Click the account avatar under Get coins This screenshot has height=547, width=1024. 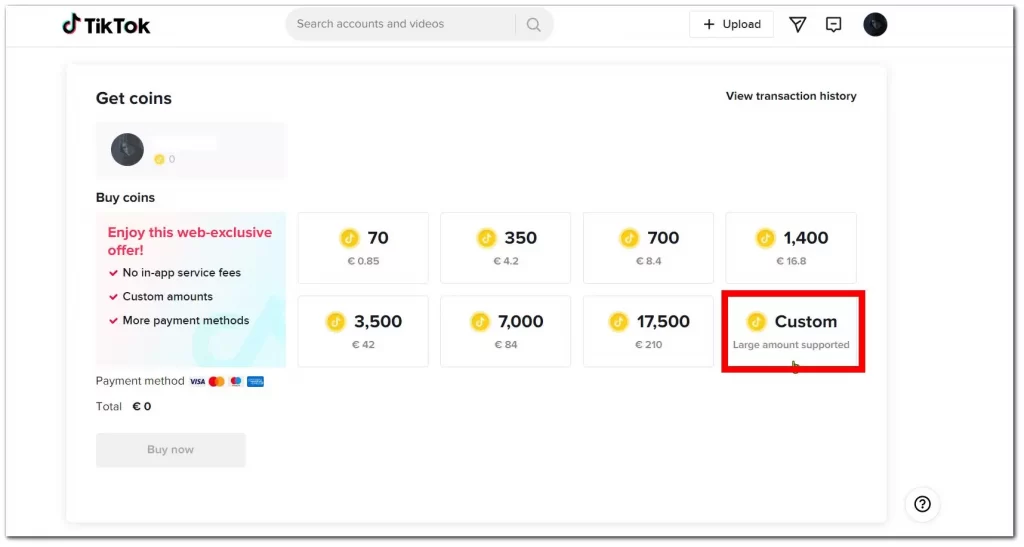click(x=127, y=149)
